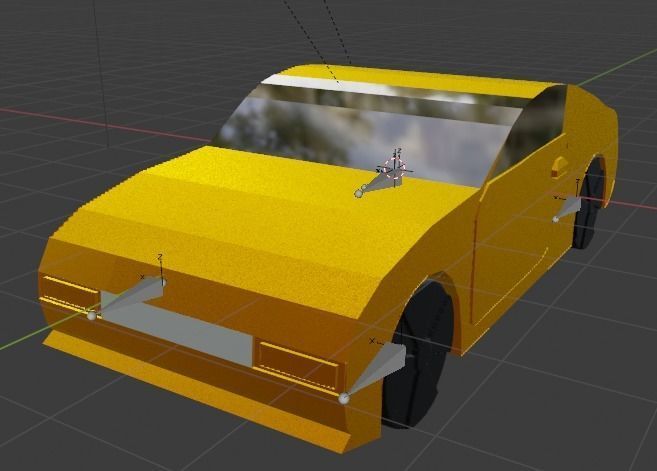Select the cone empty near the rear wheel
This screenshot has width=657, height=471.
(568, 208)
